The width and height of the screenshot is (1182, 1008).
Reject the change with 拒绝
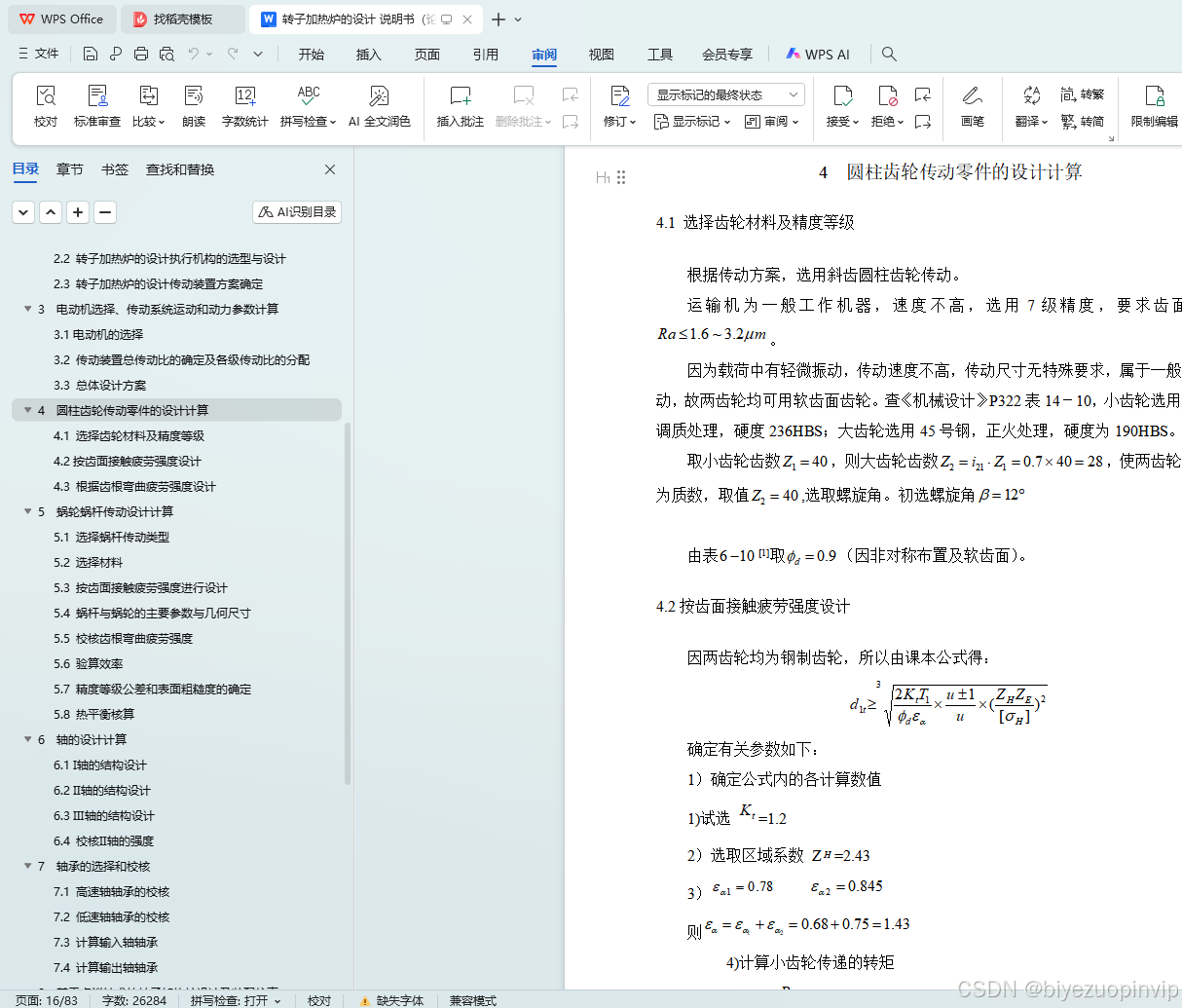887,106
